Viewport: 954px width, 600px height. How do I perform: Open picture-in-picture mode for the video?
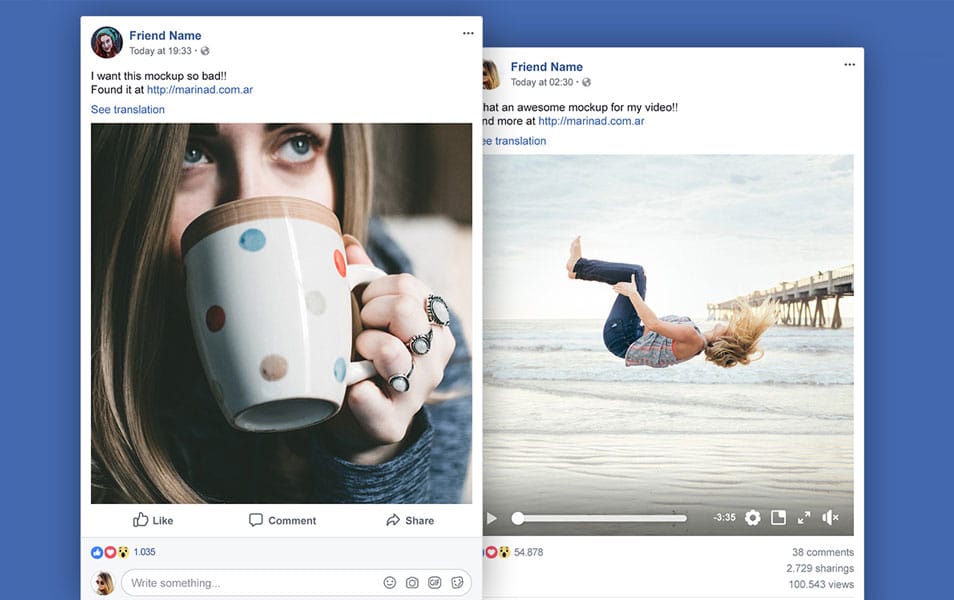click(777, 518)
